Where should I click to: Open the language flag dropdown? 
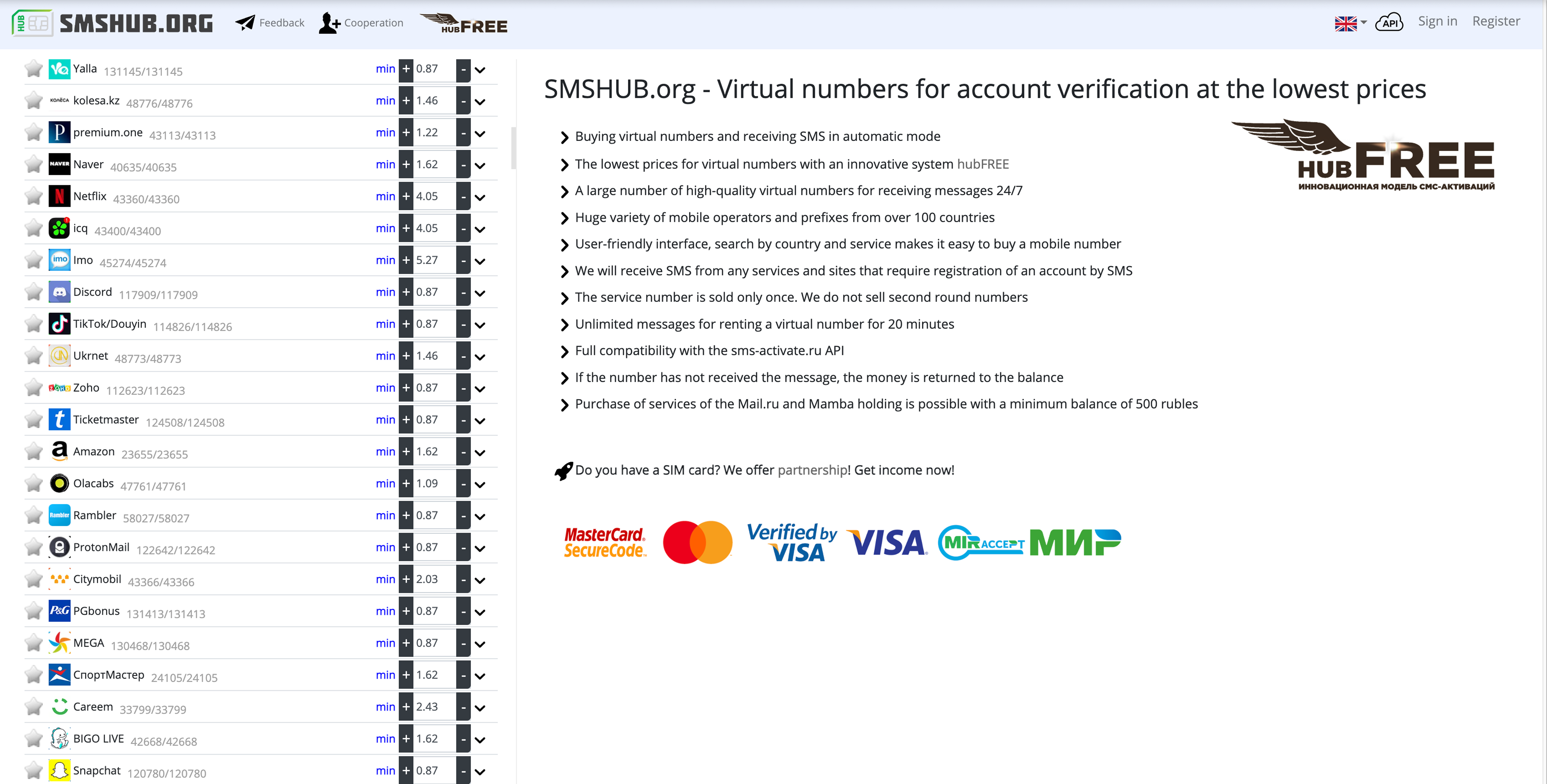tap(1350, 23)
